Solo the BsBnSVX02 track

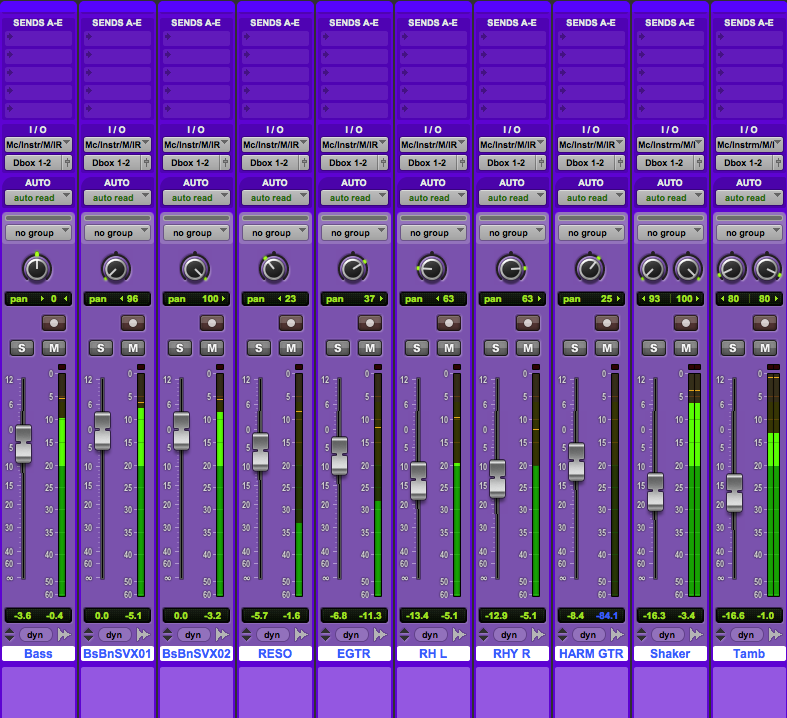tap(180, 348)
